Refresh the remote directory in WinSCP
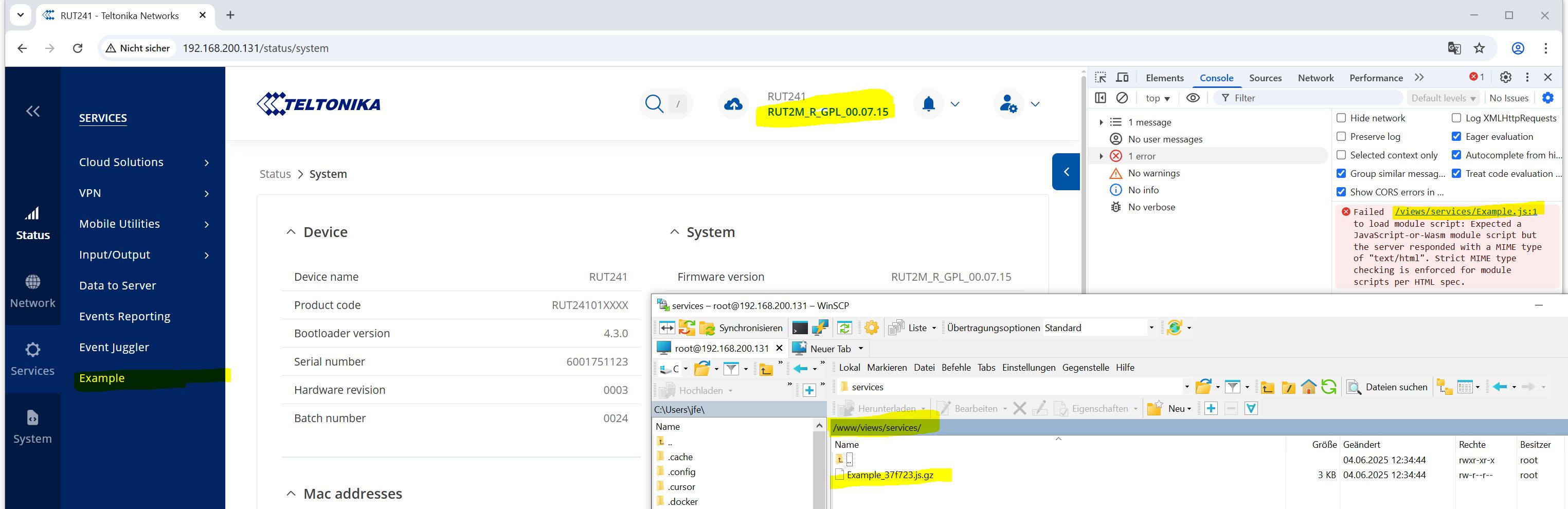This screenshot has height=509, width=1568. tap(1329, 387)
